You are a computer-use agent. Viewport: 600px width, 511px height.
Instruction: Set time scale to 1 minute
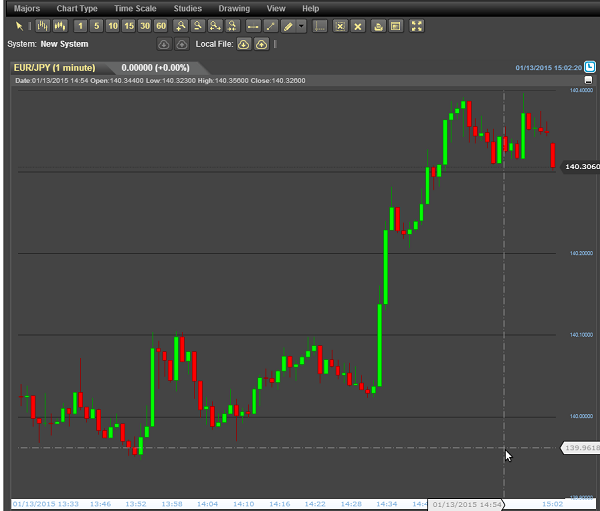pyautogui.click(x=80, y=26)
